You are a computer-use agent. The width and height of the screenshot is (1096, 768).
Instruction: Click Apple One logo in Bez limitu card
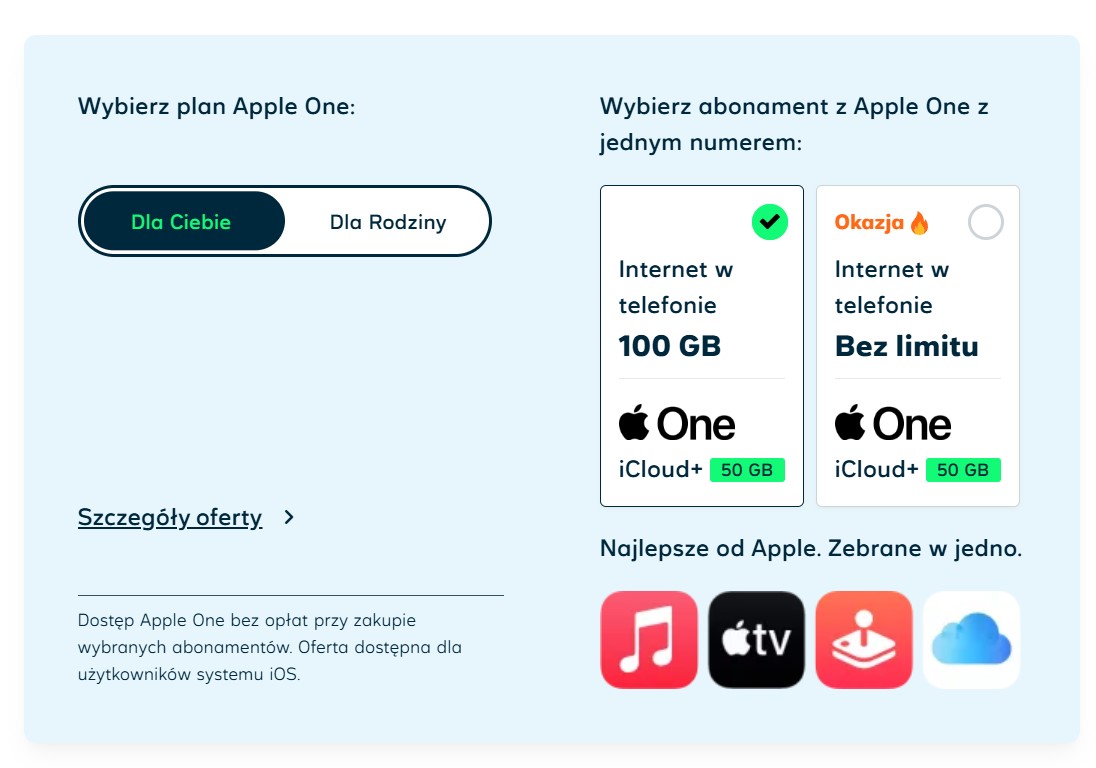[x=893, y=424]
